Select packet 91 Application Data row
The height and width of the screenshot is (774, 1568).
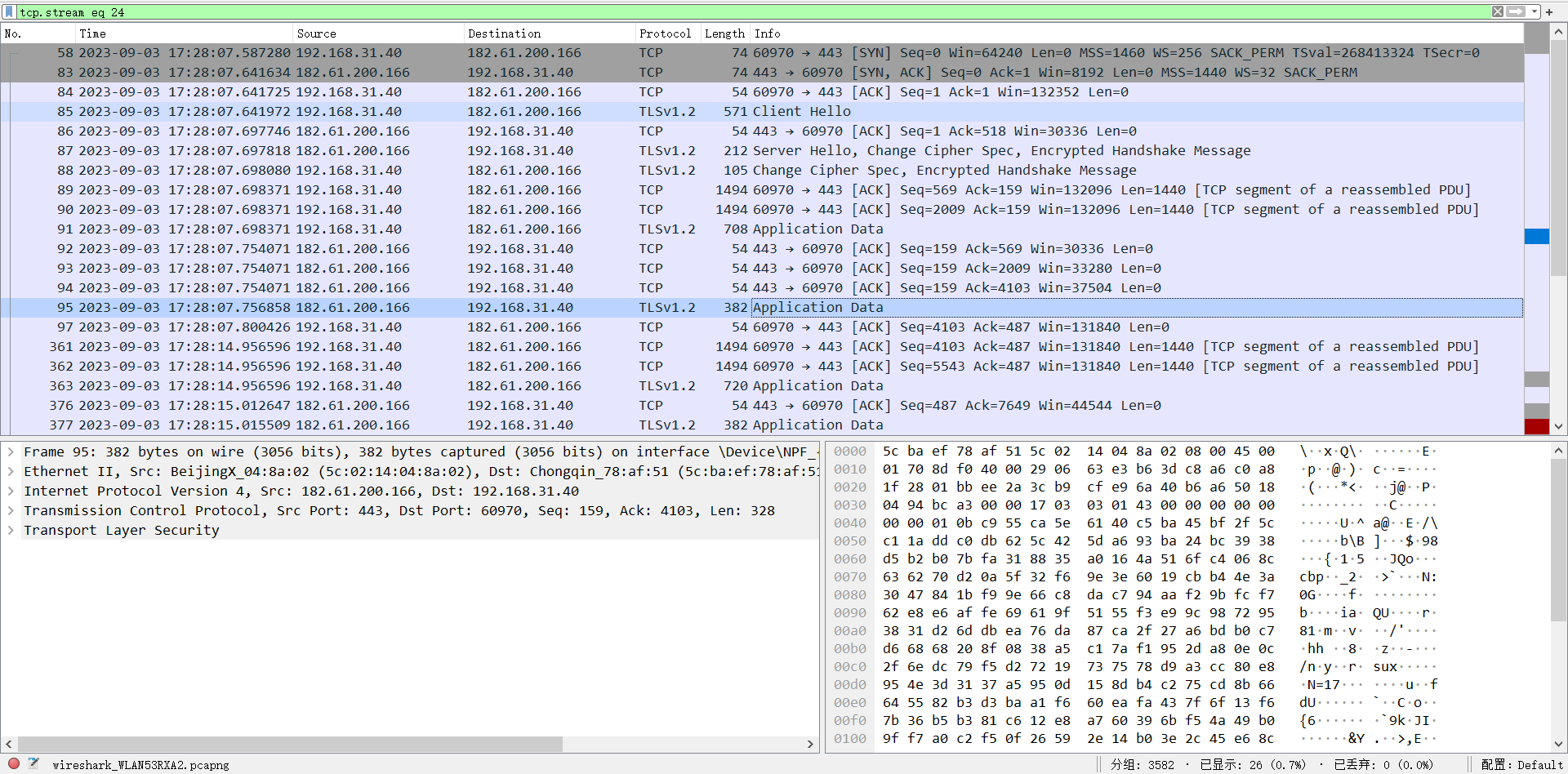(x=762, y=229)
